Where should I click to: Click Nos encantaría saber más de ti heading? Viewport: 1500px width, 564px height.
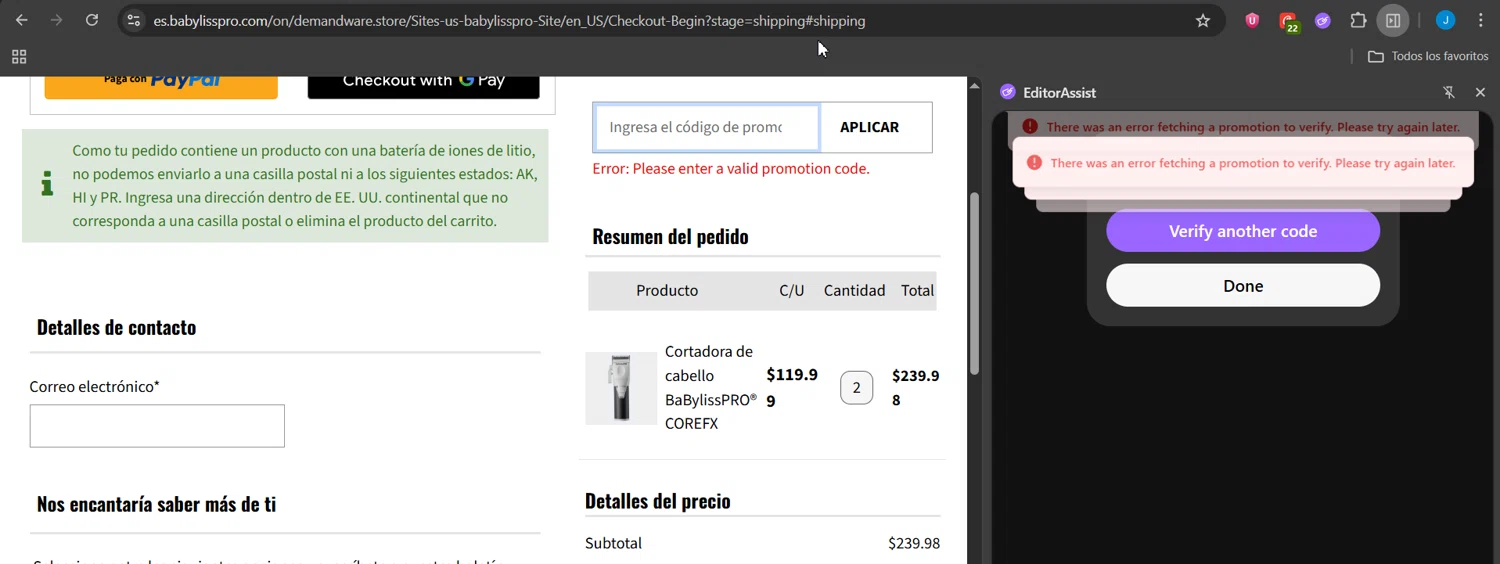click(156, 504)
